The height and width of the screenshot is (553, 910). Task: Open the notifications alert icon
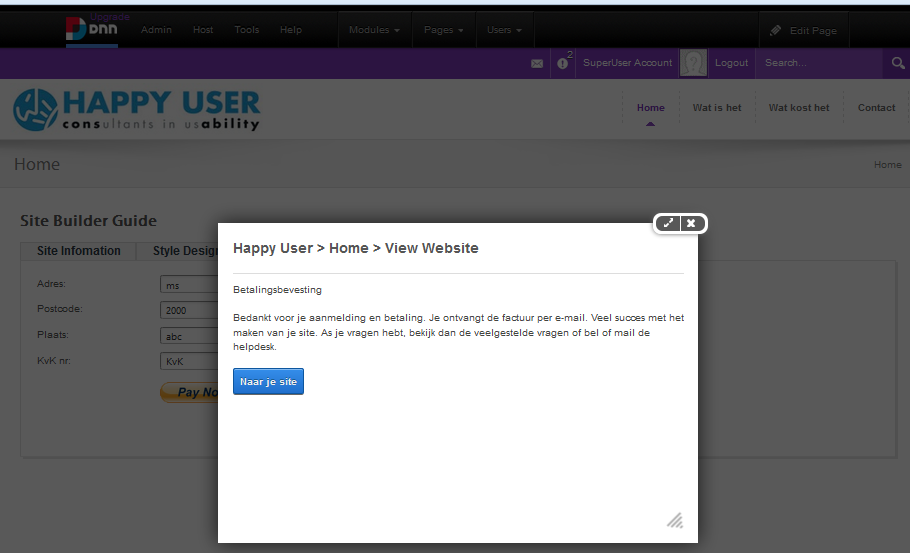click(x=563, y=63)
